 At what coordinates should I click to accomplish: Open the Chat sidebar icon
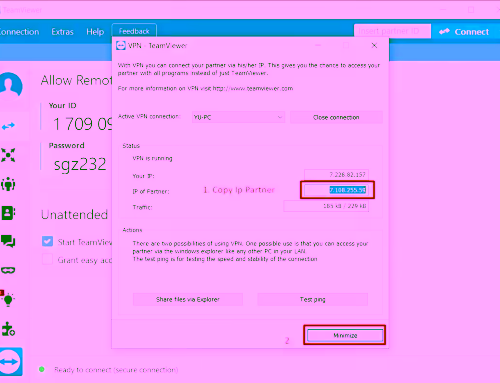pos(8,241)
